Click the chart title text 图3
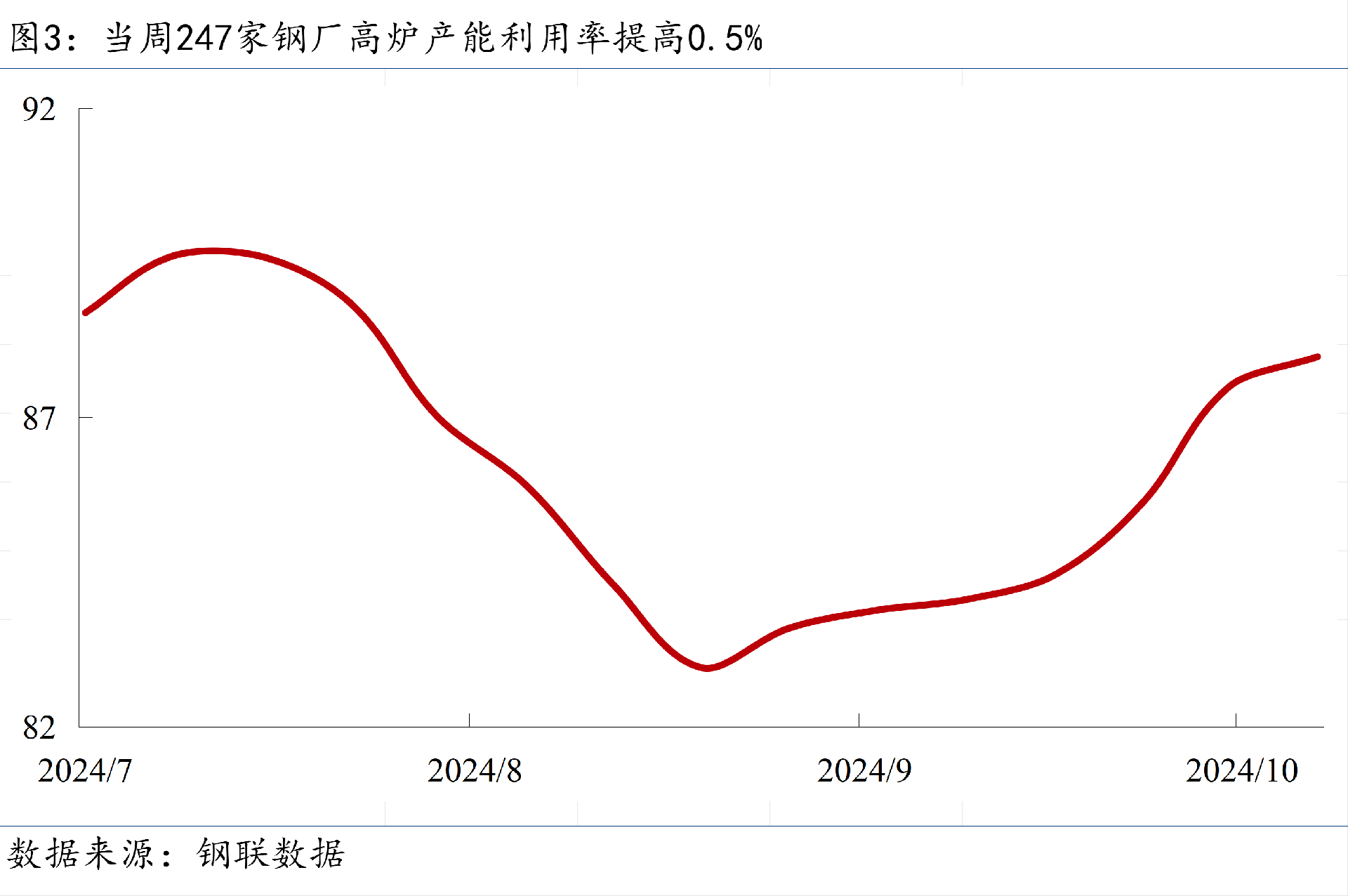Image resolution: width=1348 pixels, height=896 pixels. tap(37, 38)
